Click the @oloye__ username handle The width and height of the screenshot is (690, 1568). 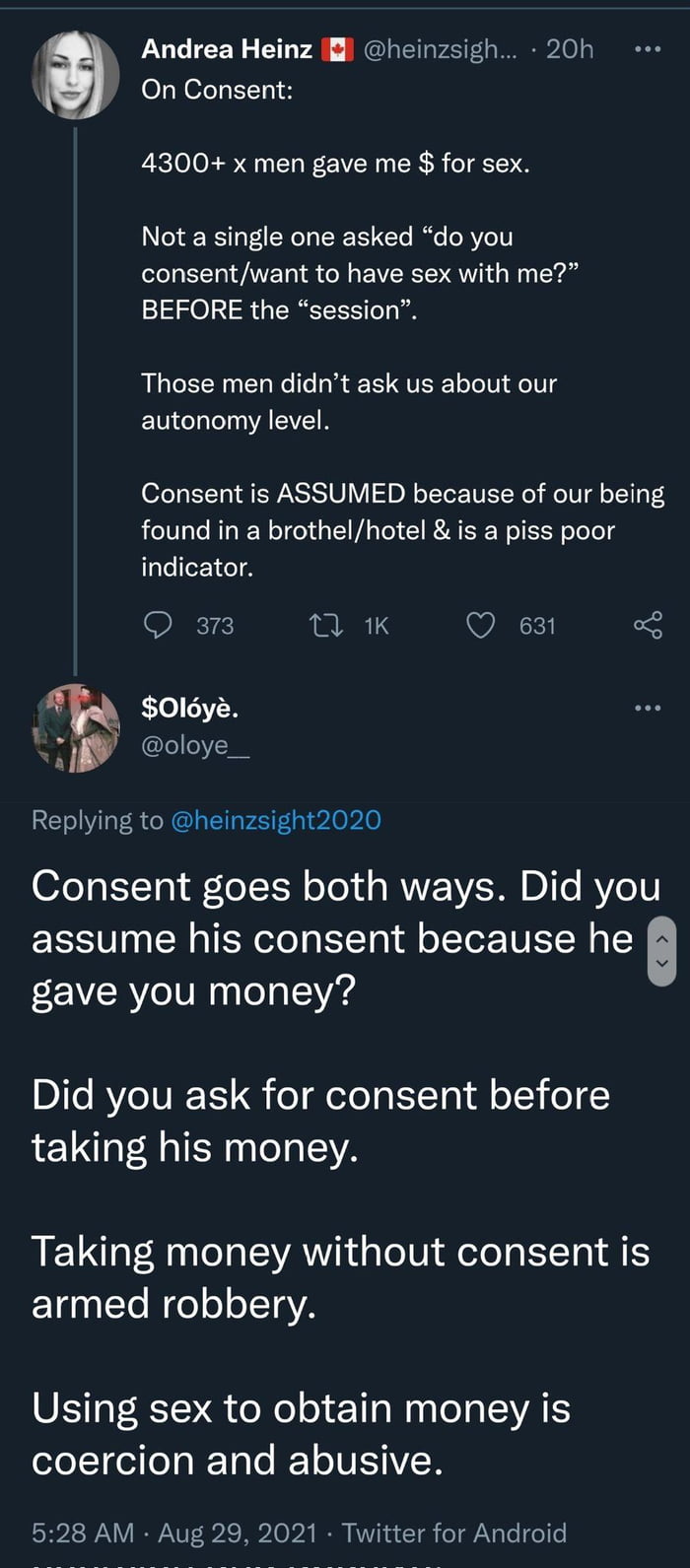tap(195, 745)
